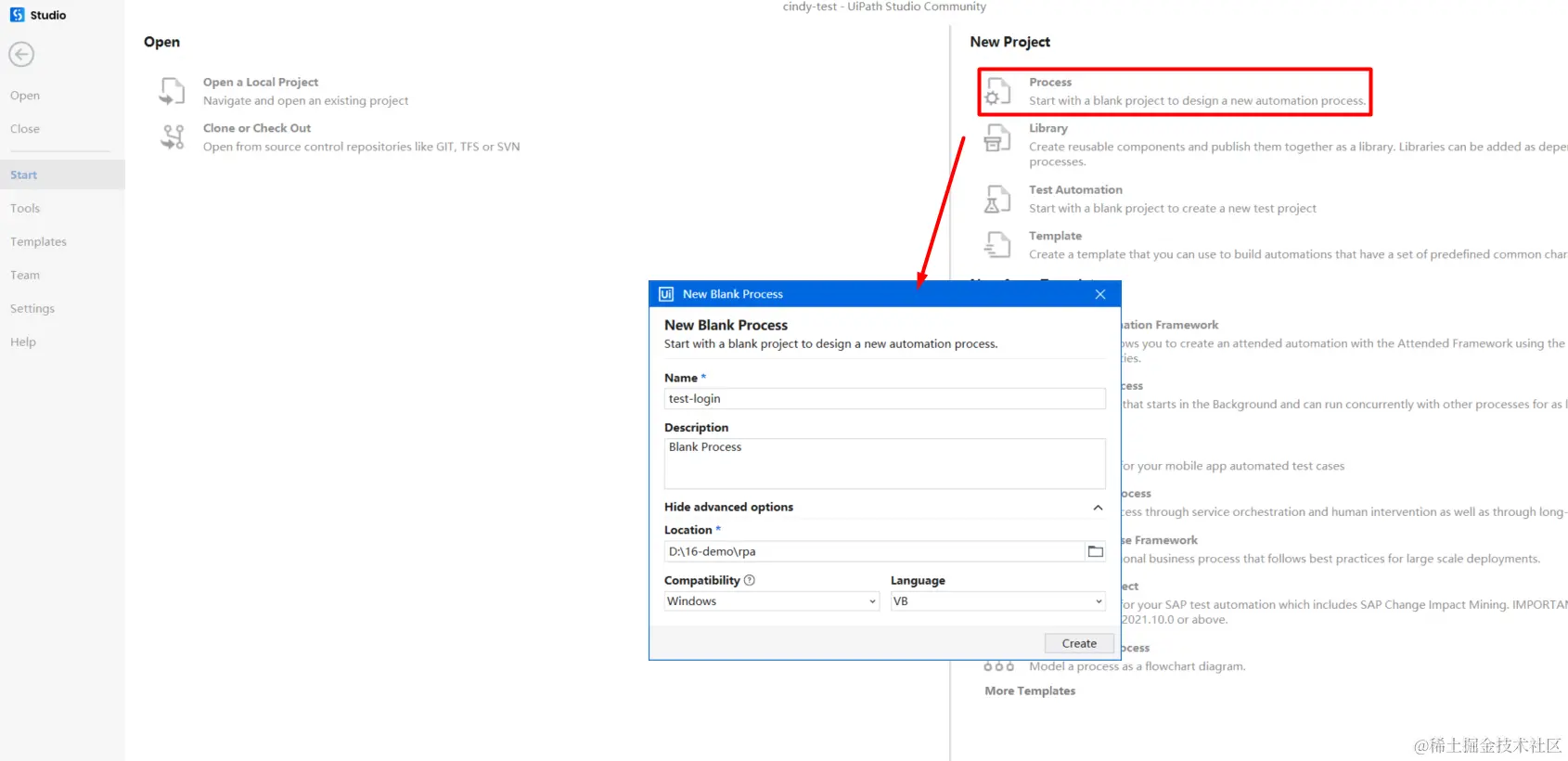Image resolution: width=1568 pixels, height=761 pixels.
Task: Click the UiPath icon in dialog title
Action: tap(666, 294)
